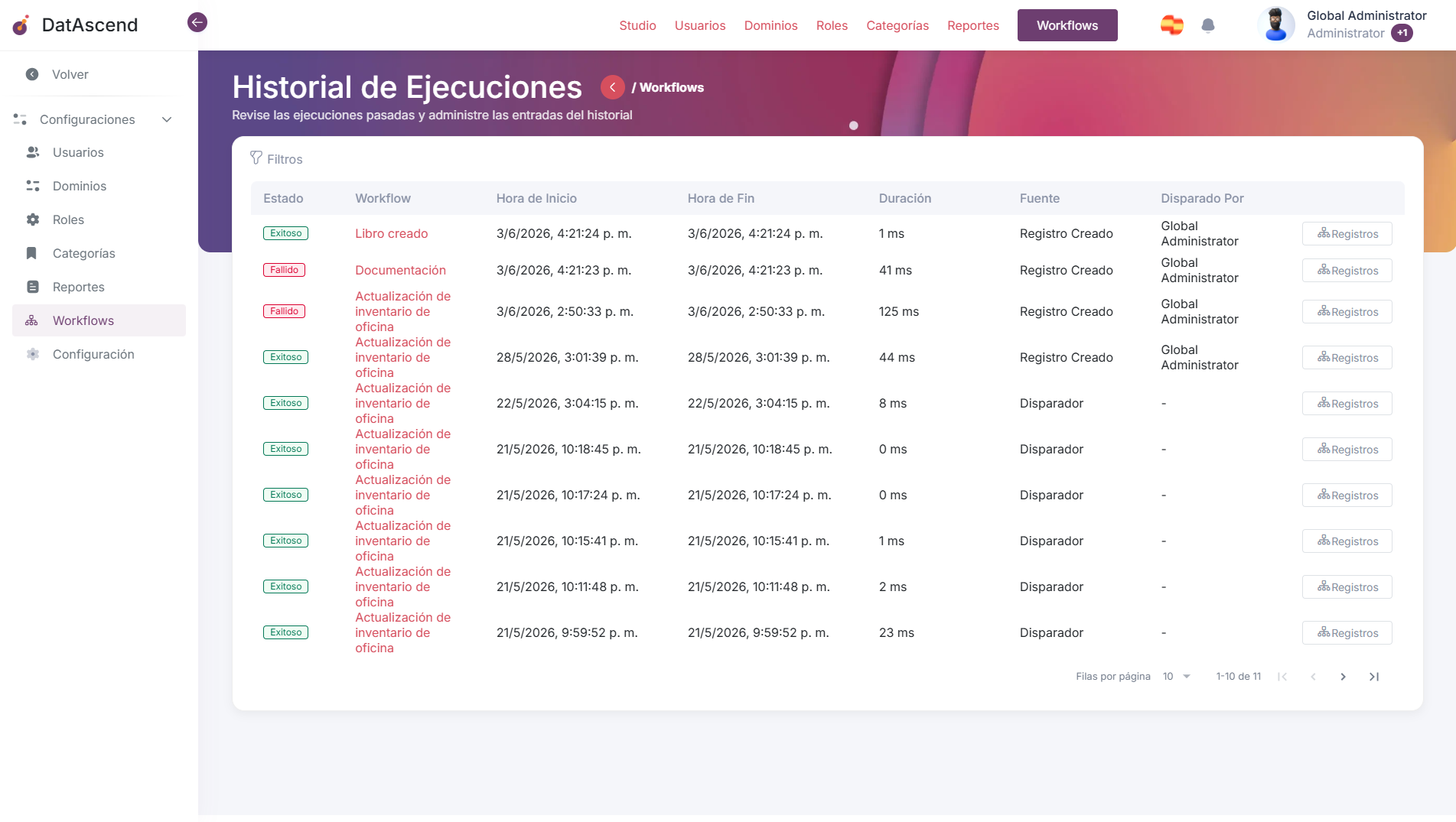
Task: Open the Roles top menu
Action: coord(832,25)
